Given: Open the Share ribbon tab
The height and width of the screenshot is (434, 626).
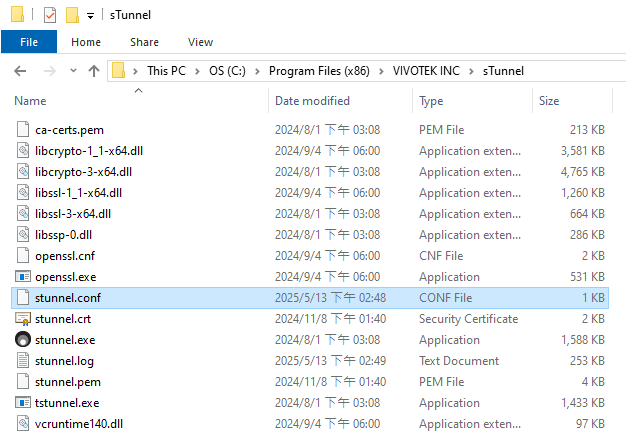Looking at the screenshot, I should point(144,42).
